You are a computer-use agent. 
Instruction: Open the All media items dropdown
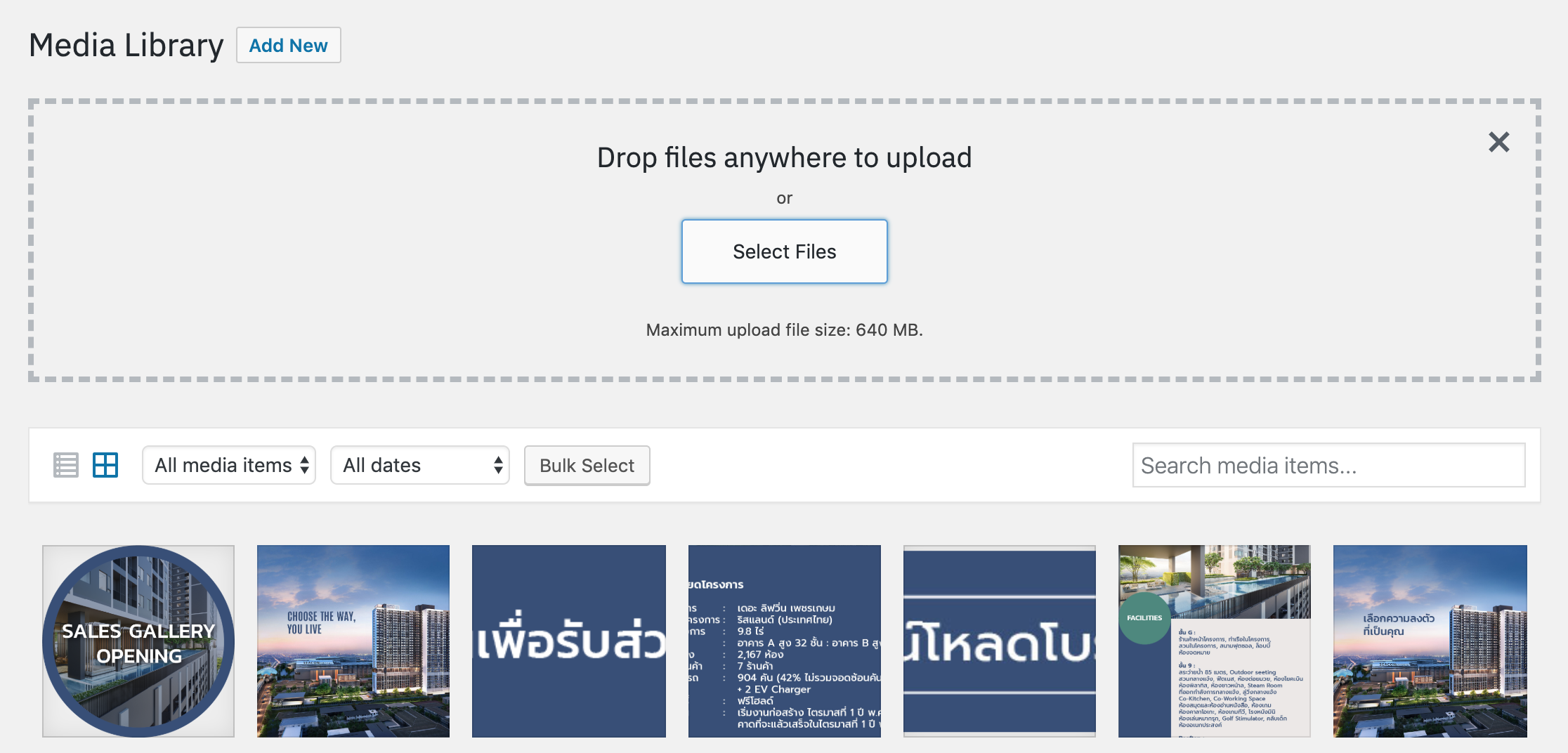[229, 465]
